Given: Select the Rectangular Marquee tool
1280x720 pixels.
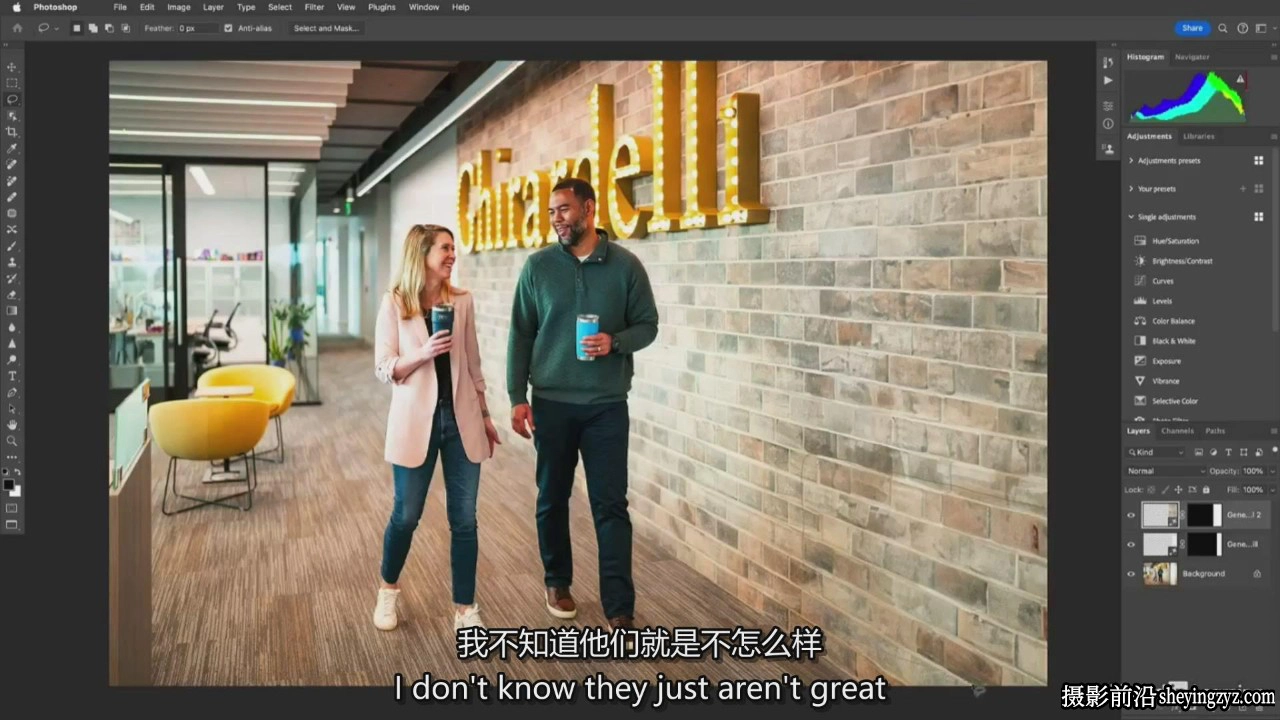Looking at the screenshot, I should [x=12, y=83].
